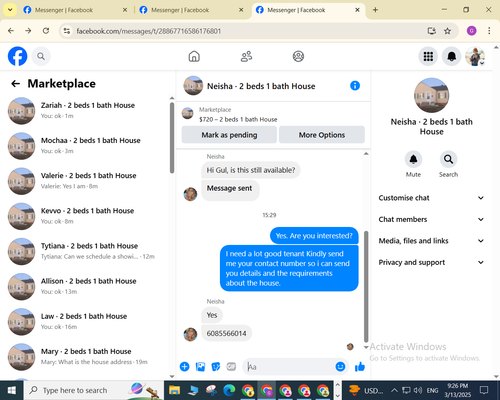The height and width of the screenshot is (400, 500).
Task: Click the browser address bar URL
Action: pos(149,31)
